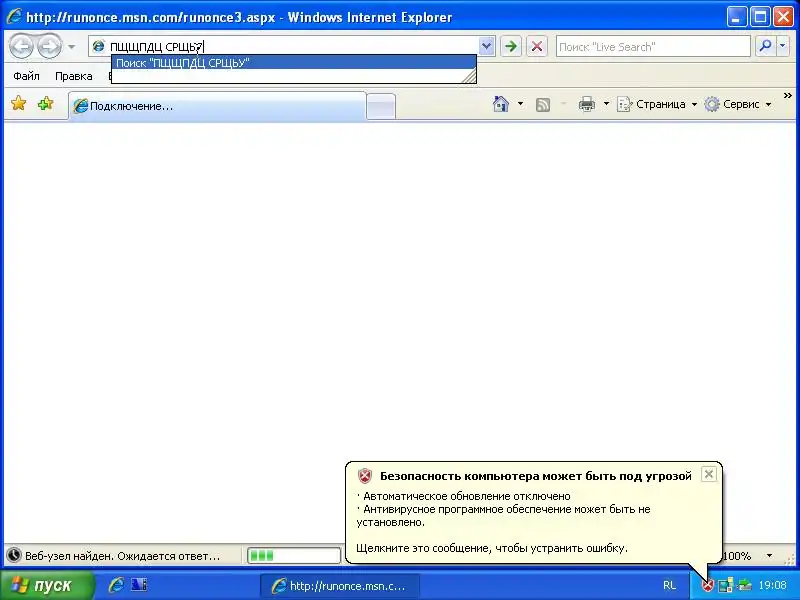Image resolution: width=800 pixels, height=600 pixels.
Task: Open Favorites Center star icon
Action: point(19,104)
